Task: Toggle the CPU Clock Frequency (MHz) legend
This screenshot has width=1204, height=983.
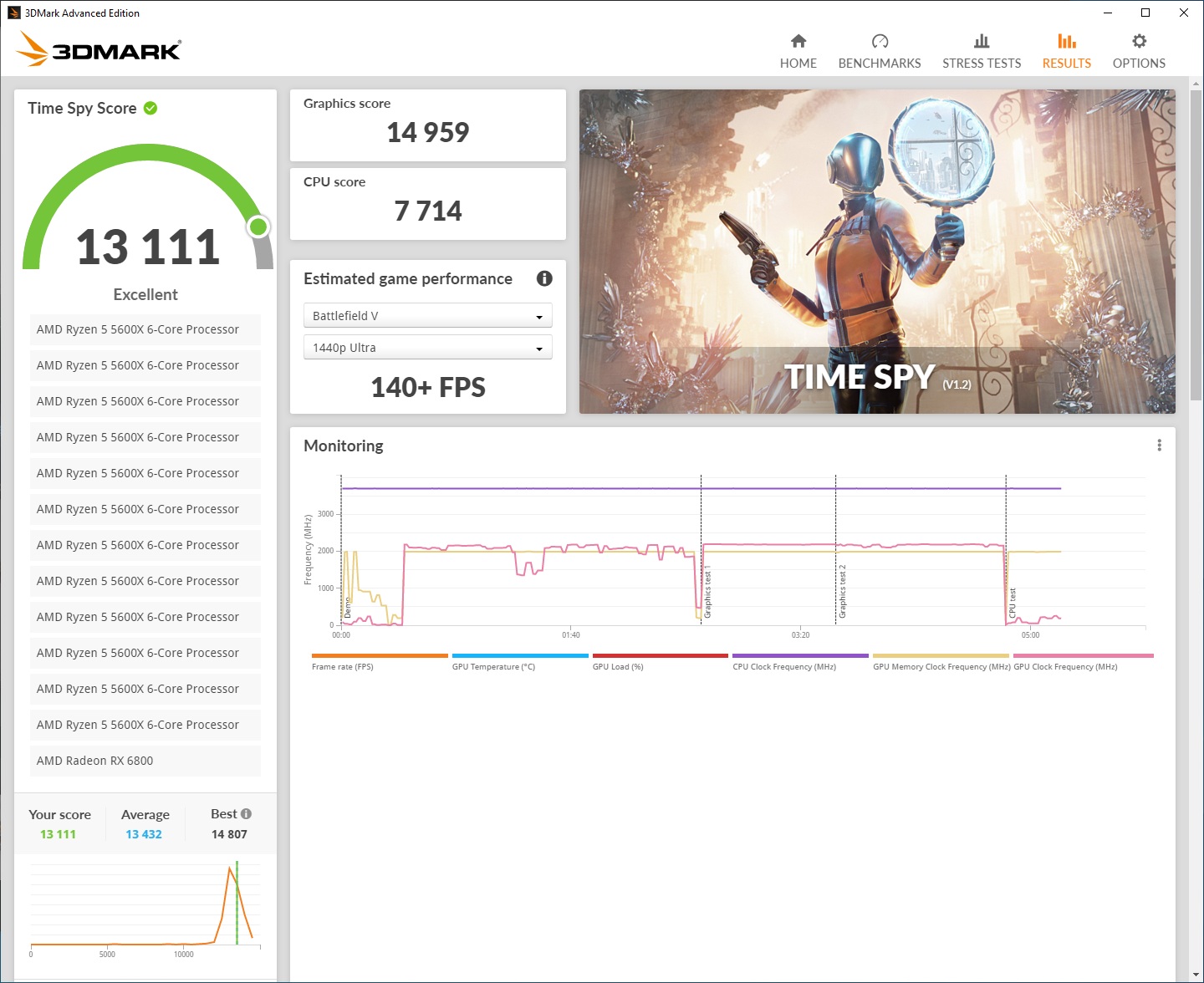Action: tap(784, 667)
